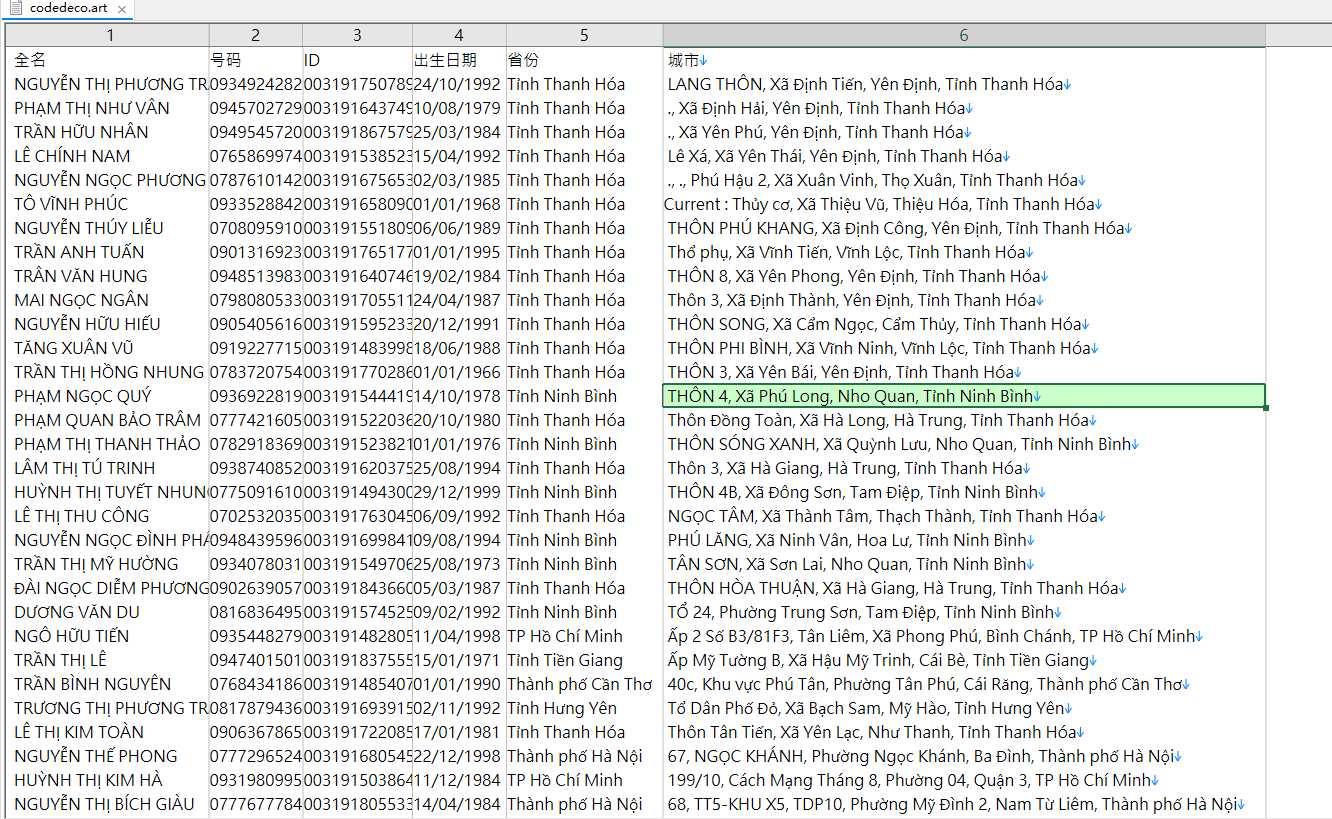Image resolution: width=1332 pixels, height=819 pixels.
Task: Select the name NGUYỄN THÚY LIỄU
Action: click(89, 228)
